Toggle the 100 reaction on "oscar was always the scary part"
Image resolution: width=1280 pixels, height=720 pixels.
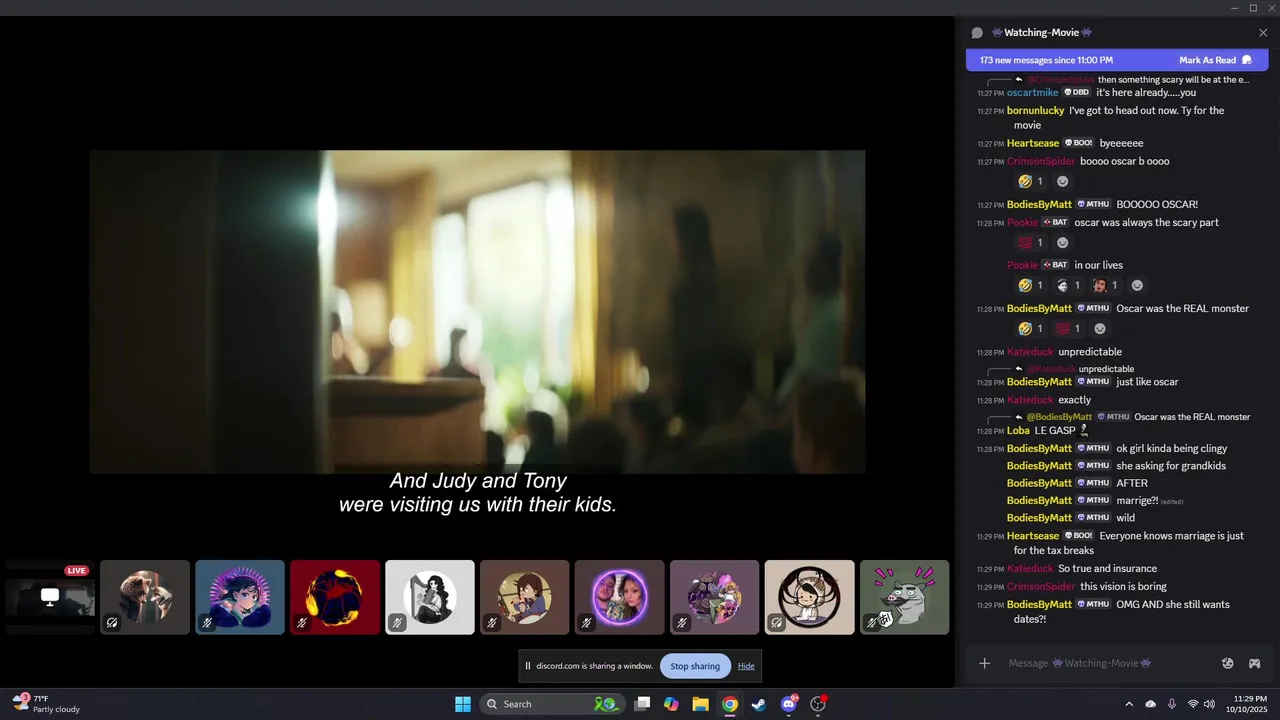click(1030, 243)
